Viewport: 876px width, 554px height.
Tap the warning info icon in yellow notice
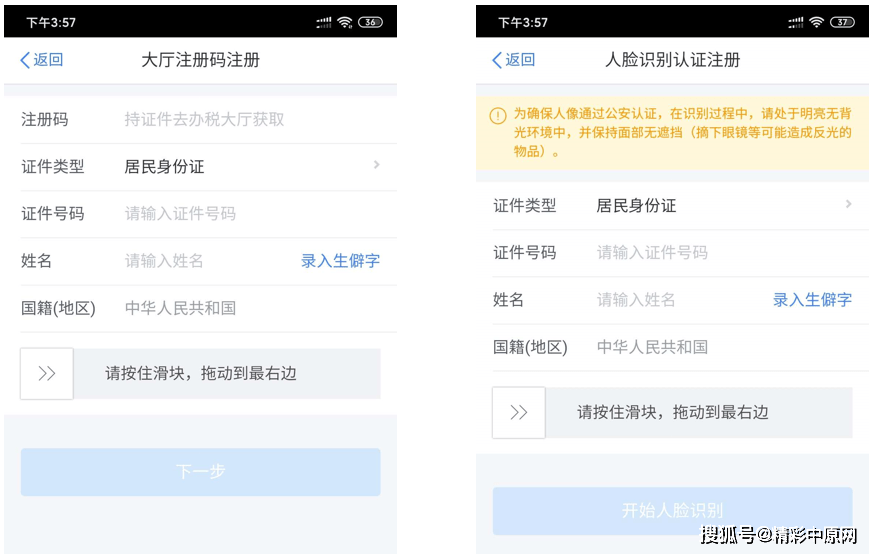click(498, 116)
